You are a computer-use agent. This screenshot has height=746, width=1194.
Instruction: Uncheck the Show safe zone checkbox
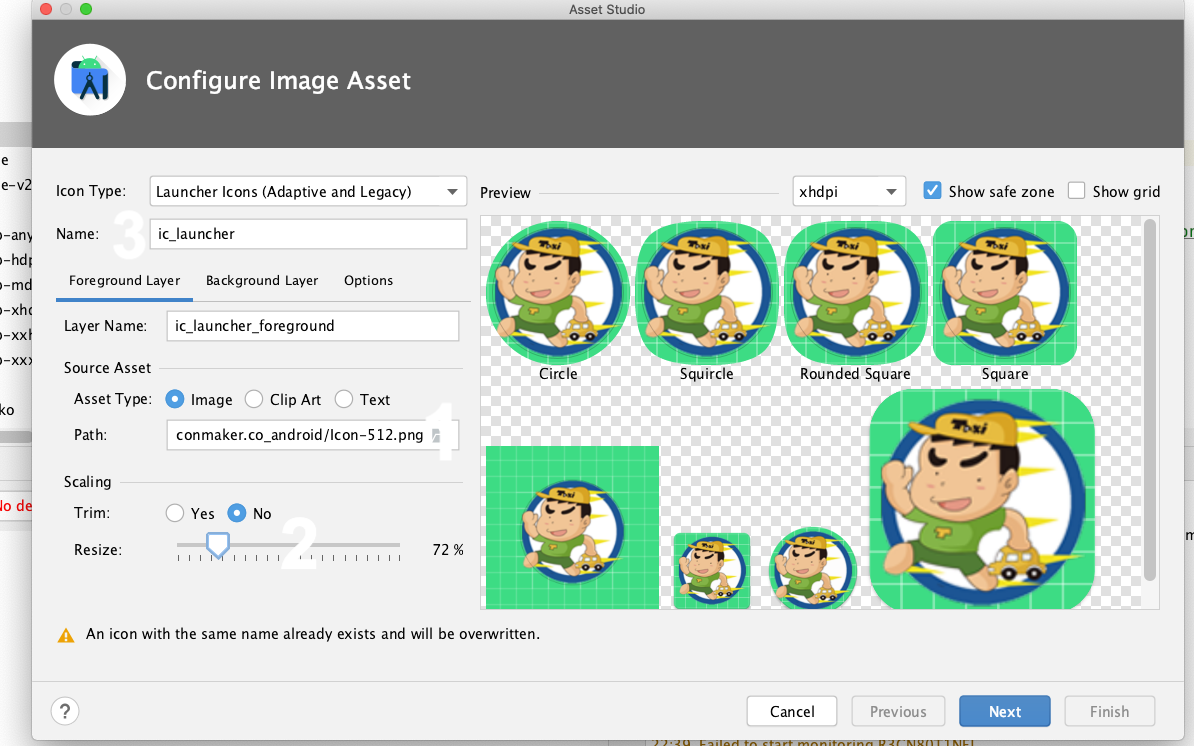coord(932,190)
